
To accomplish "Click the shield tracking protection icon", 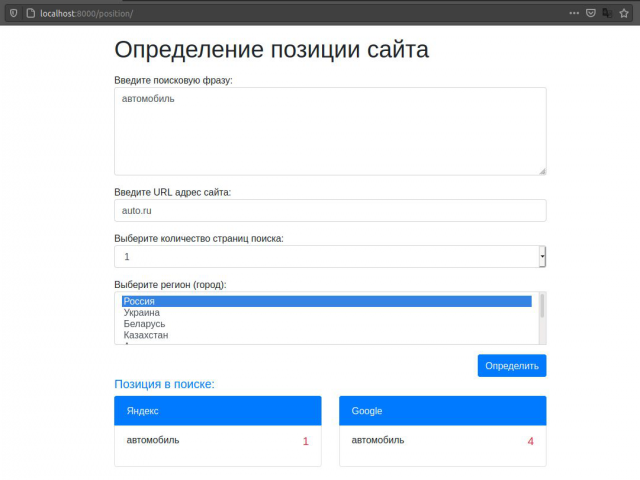I will 13,13.
